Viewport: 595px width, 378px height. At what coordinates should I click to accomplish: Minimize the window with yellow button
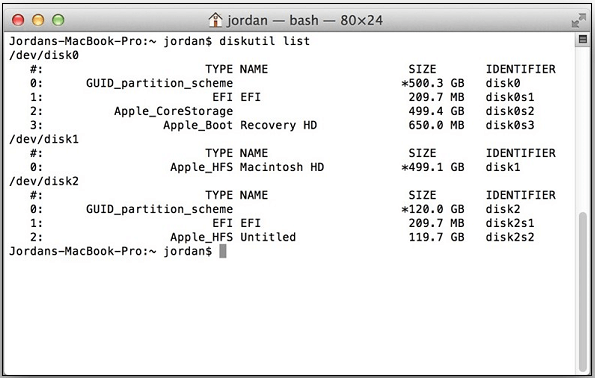[38, 20]
